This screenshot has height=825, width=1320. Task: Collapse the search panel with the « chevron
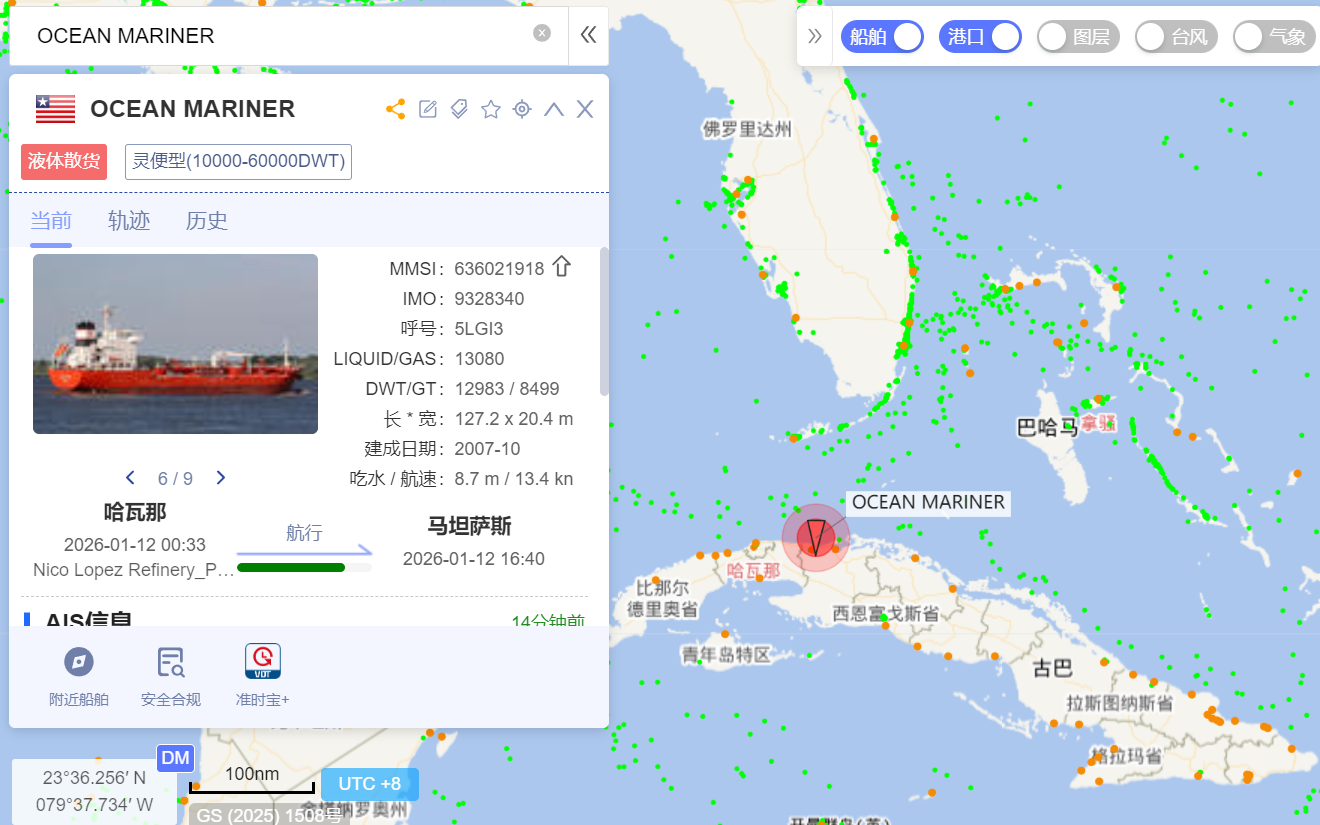coord(588,35)
